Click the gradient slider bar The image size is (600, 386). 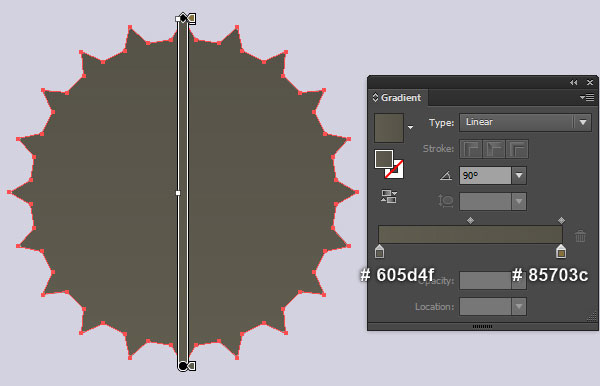tap(470, 234)
